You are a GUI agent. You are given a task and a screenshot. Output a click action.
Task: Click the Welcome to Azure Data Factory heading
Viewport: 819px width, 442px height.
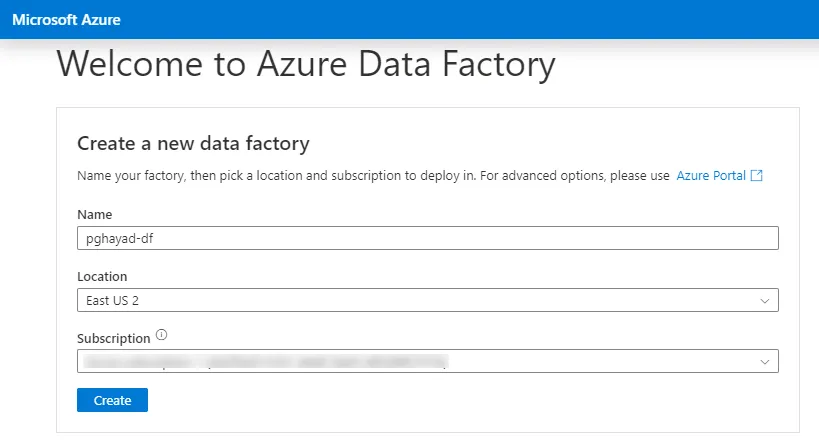tap(305, 65)
